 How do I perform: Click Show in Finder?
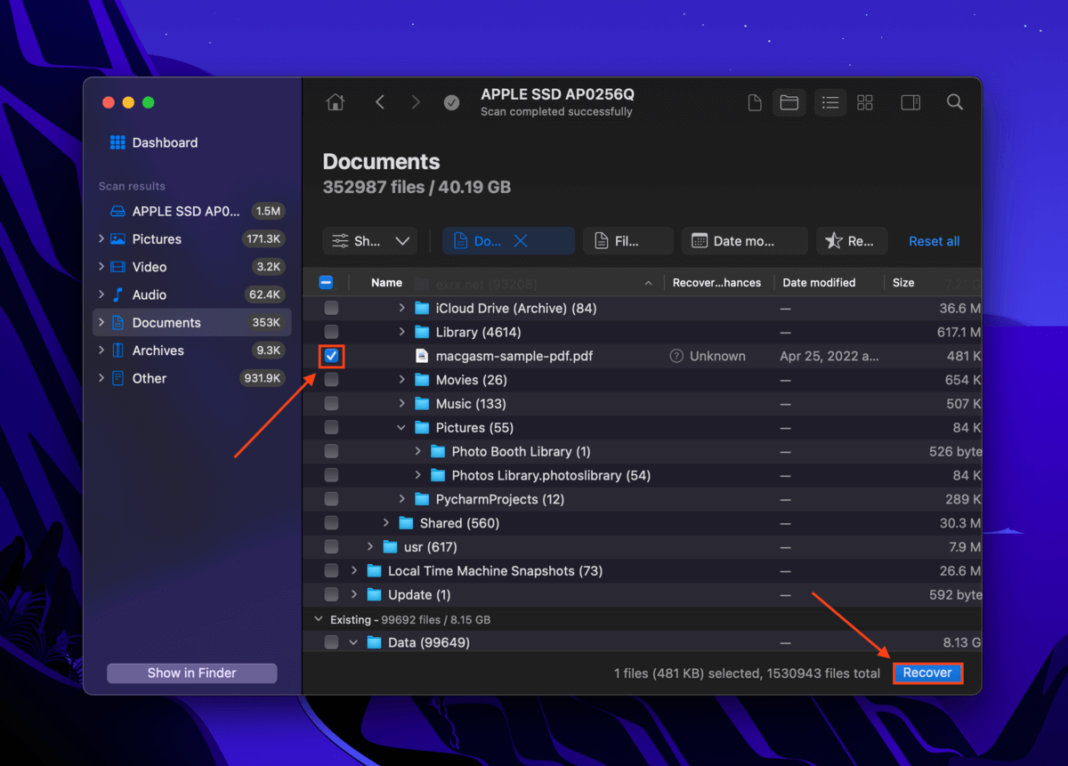tap(191, 672)
